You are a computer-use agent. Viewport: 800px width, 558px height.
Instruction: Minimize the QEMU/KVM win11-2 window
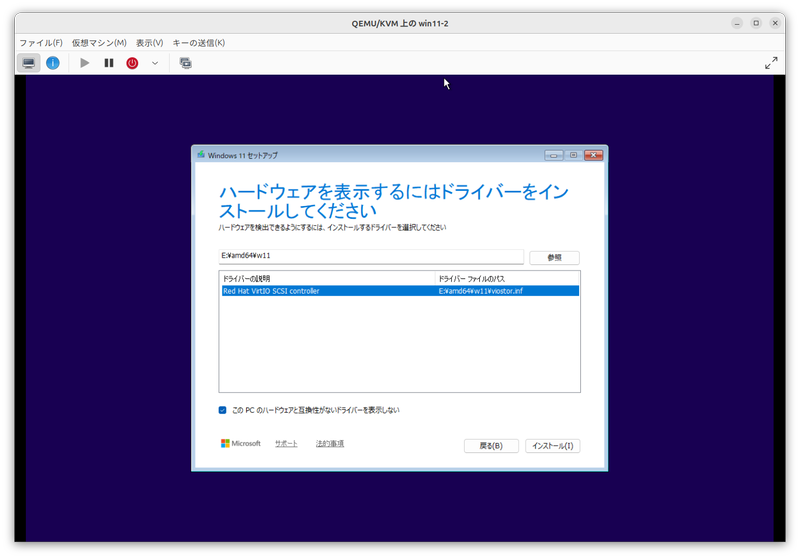pyautogui.click(x=737, y=23)
